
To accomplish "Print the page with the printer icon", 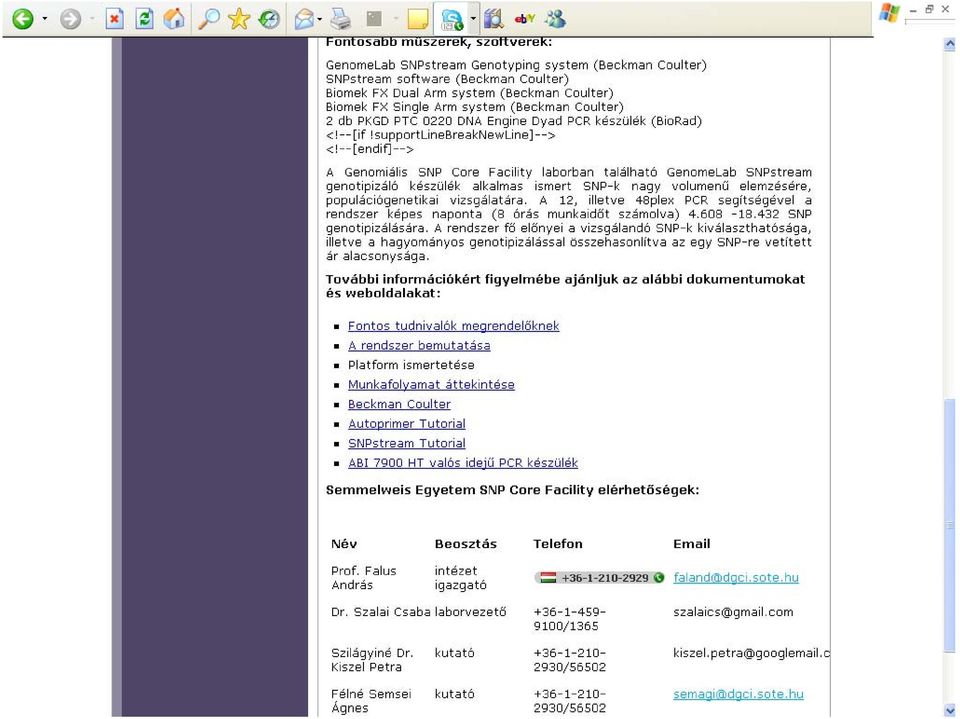I will [x=340, y=19].
